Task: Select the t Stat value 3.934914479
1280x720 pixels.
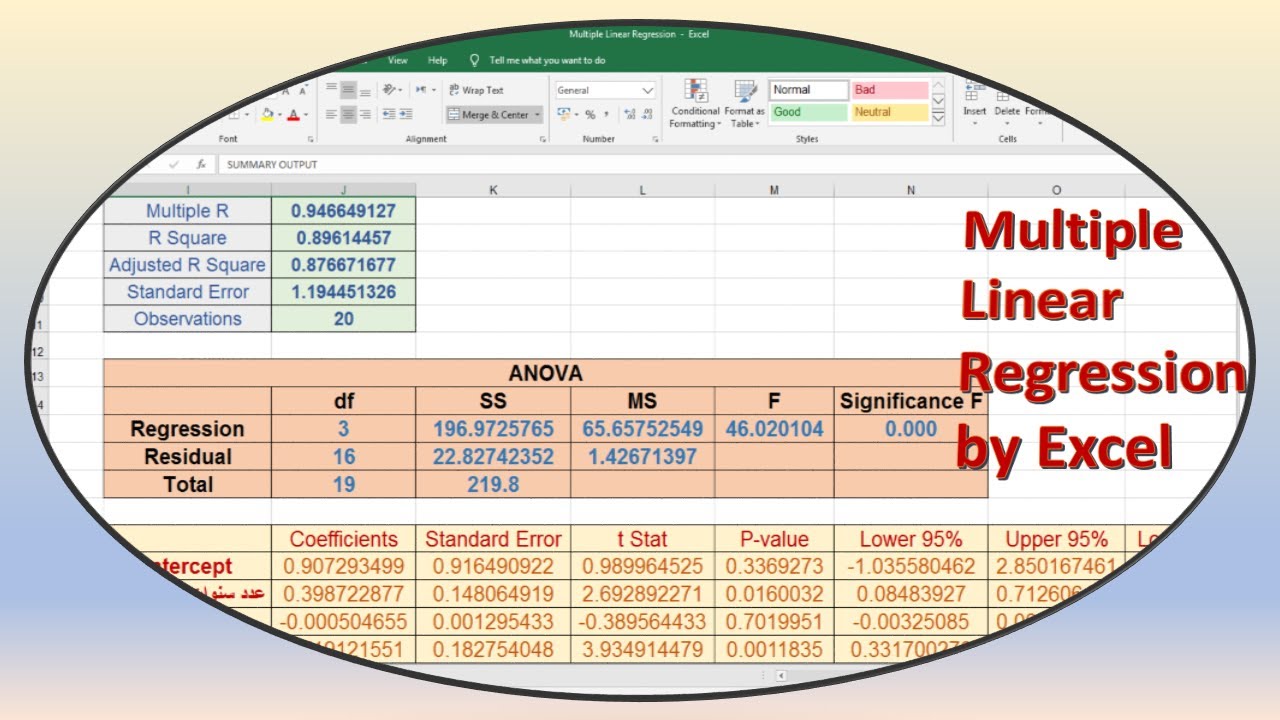Action: click(642, 650)
